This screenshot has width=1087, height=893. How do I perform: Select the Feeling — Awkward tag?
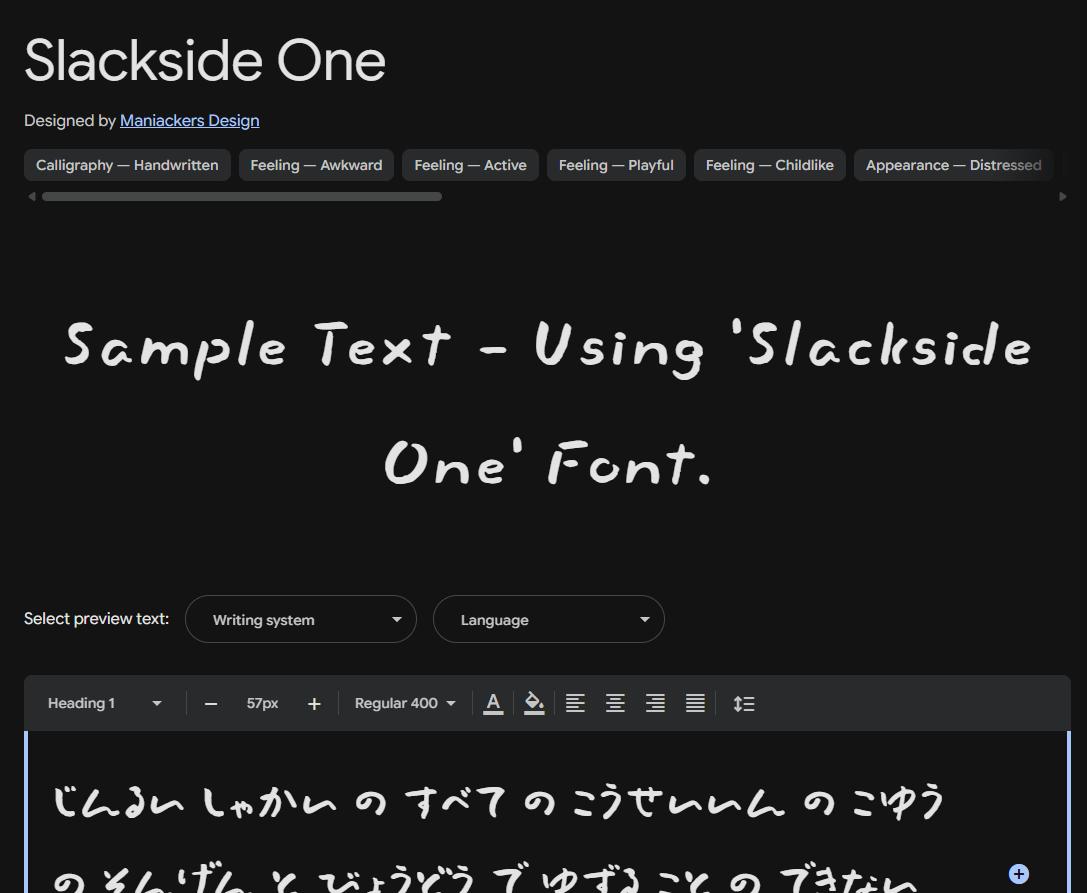point(316,165)
